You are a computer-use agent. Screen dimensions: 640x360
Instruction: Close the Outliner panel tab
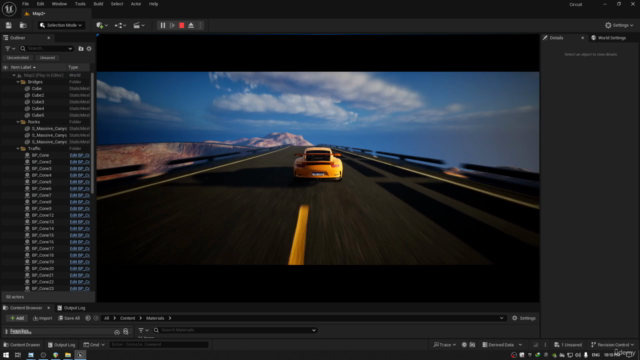(x=49, y=38)
